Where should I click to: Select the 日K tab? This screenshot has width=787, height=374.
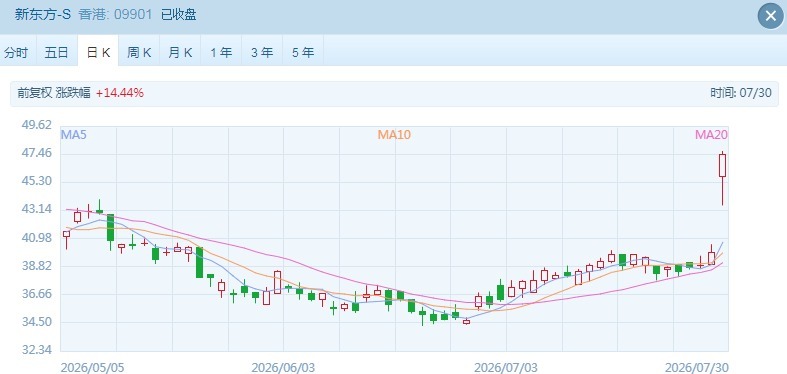pos(98,52)
